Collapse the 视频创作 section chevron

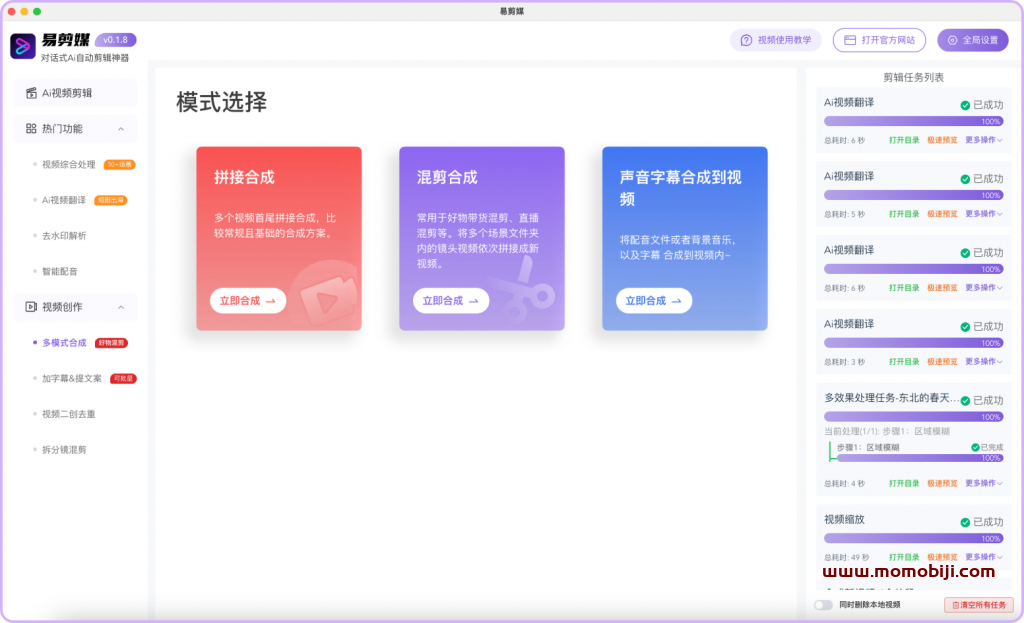(121, 307)
